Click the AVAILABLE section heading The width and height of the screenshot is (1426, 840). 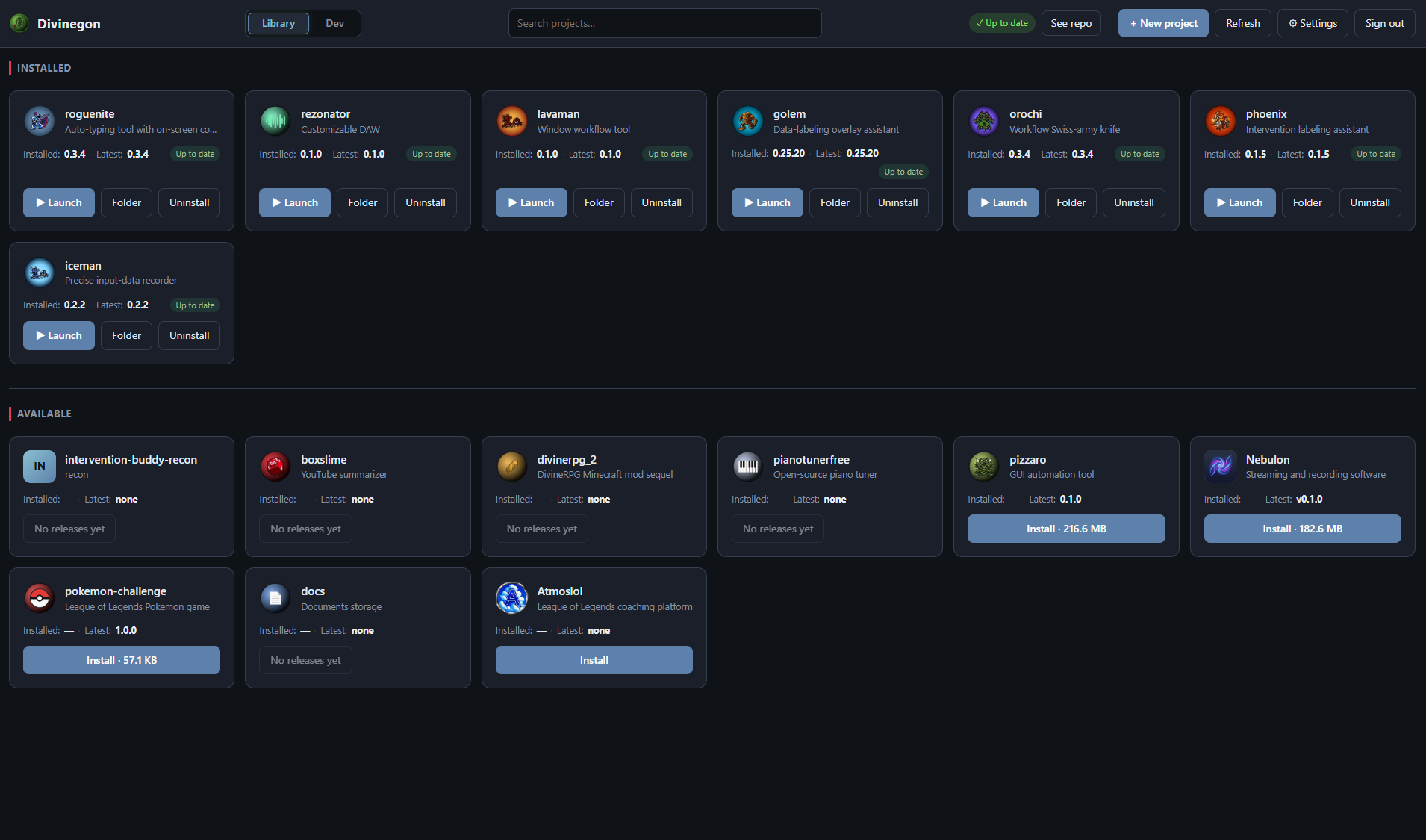tap(44, 414)
